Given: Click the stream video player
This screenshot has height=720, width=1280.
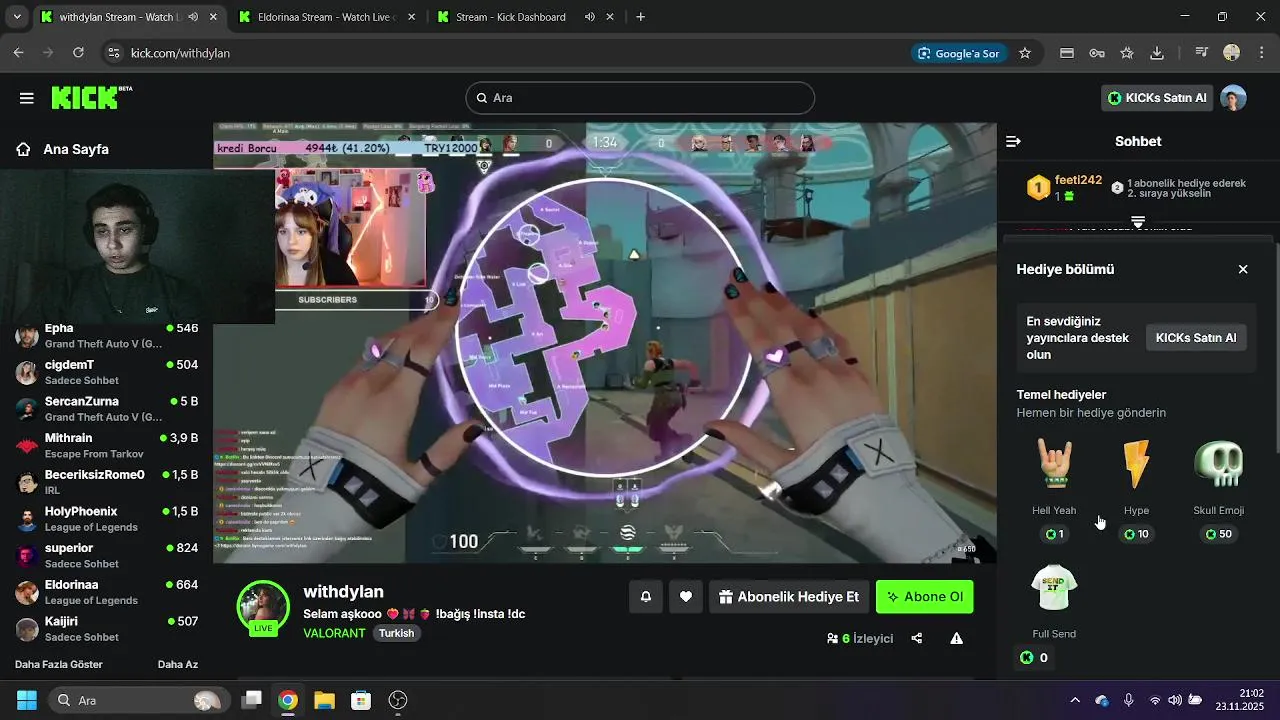Looking at the screenshot, I should pos(604,343).
